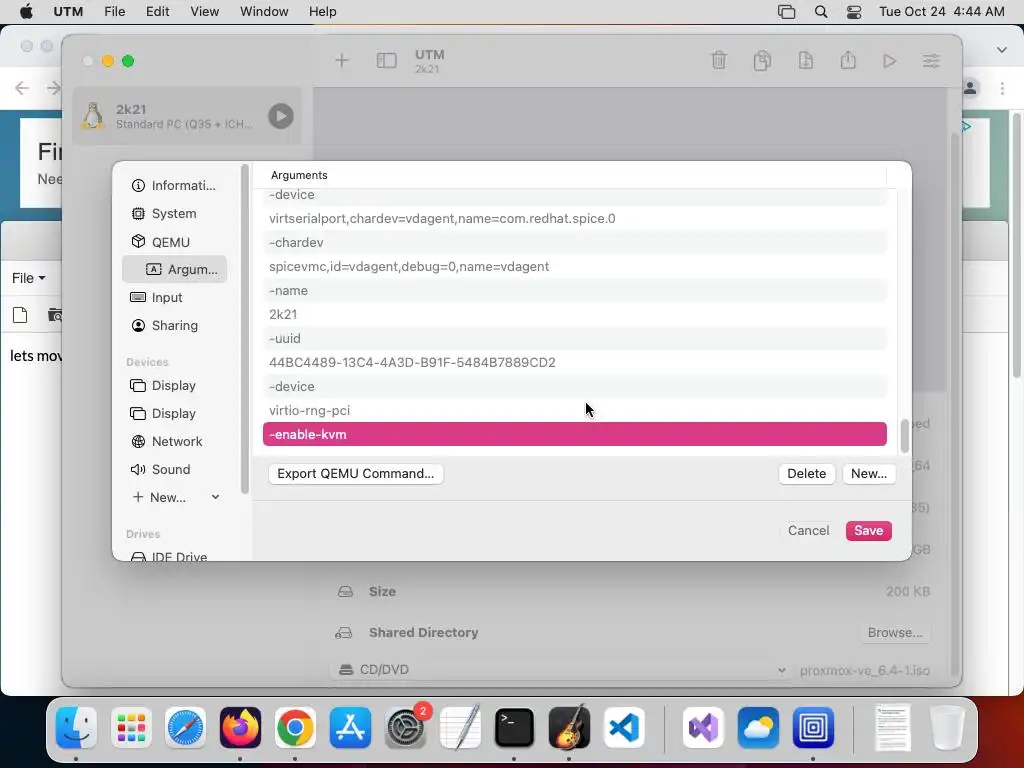This screenshot has width=1024, height=768.
Task: Click the share icon in UTM toolbar
Action: pos(848,60)
